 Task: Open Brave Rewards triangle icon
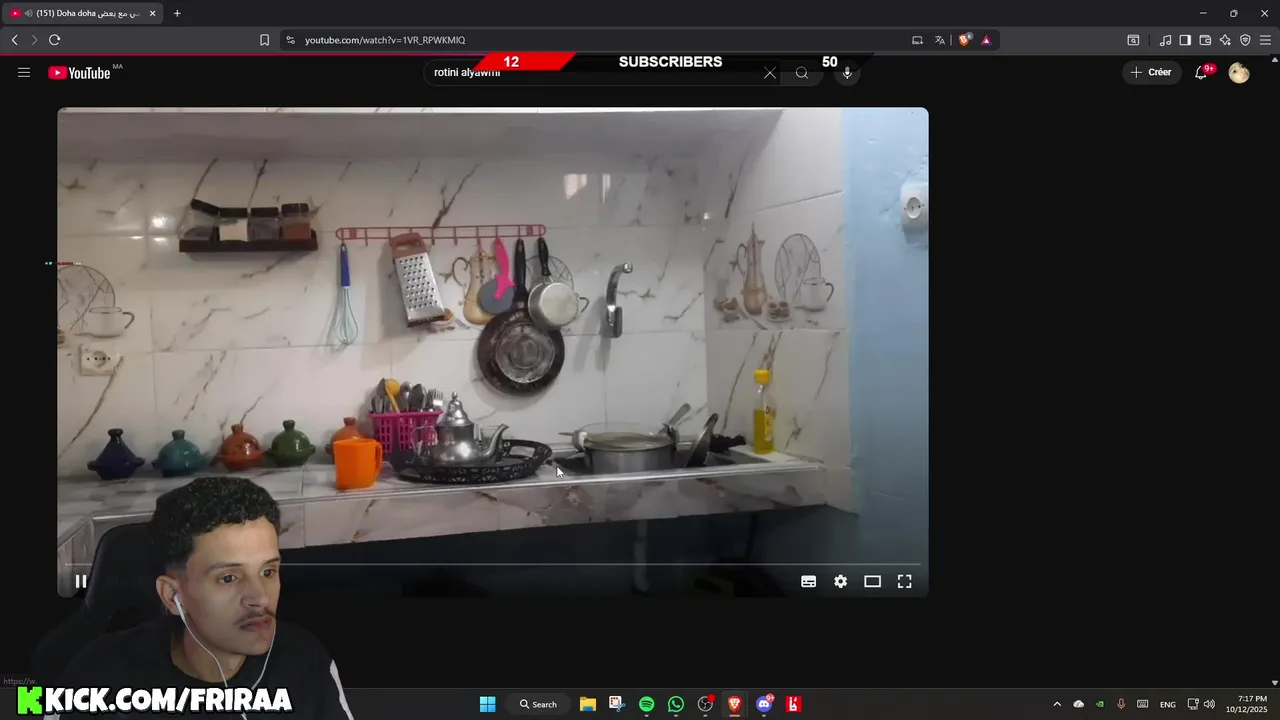coord(986,40)
